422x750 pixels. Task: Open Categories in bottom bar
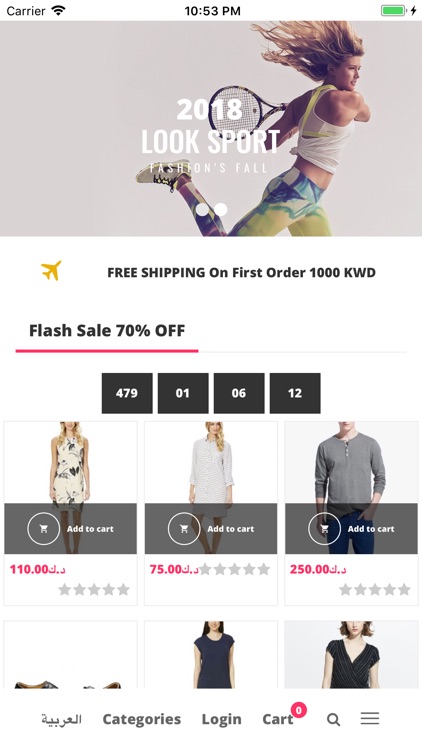point(142,719)
